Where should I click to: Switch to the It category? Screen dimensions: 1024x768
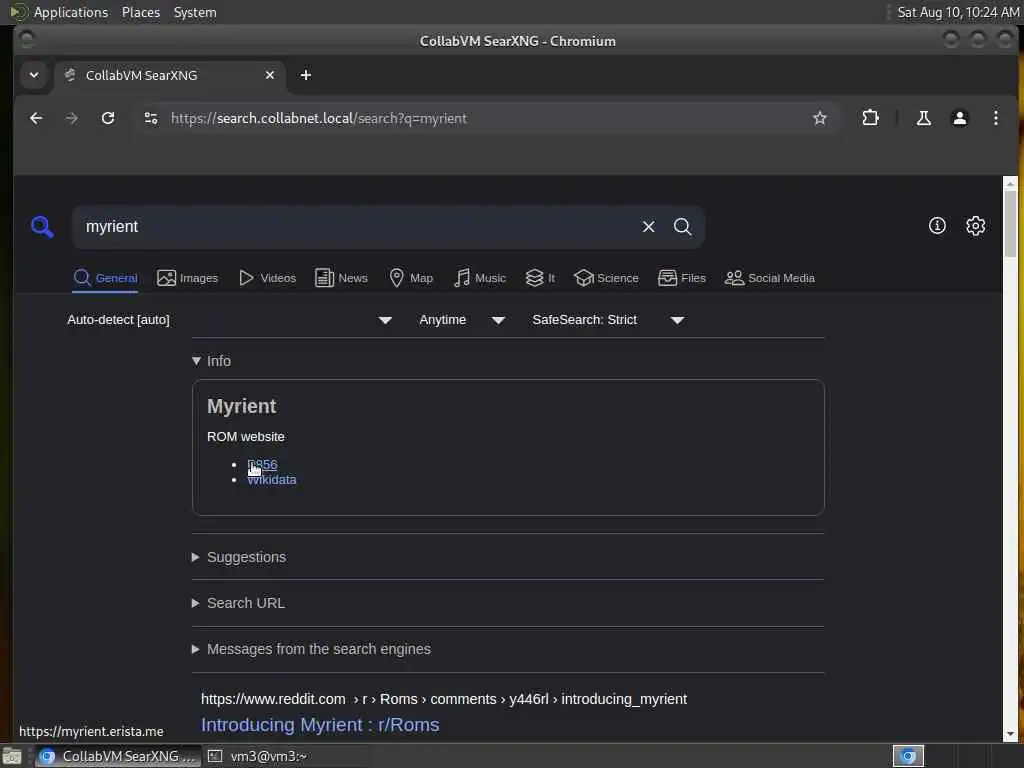[x=540, y=278]
